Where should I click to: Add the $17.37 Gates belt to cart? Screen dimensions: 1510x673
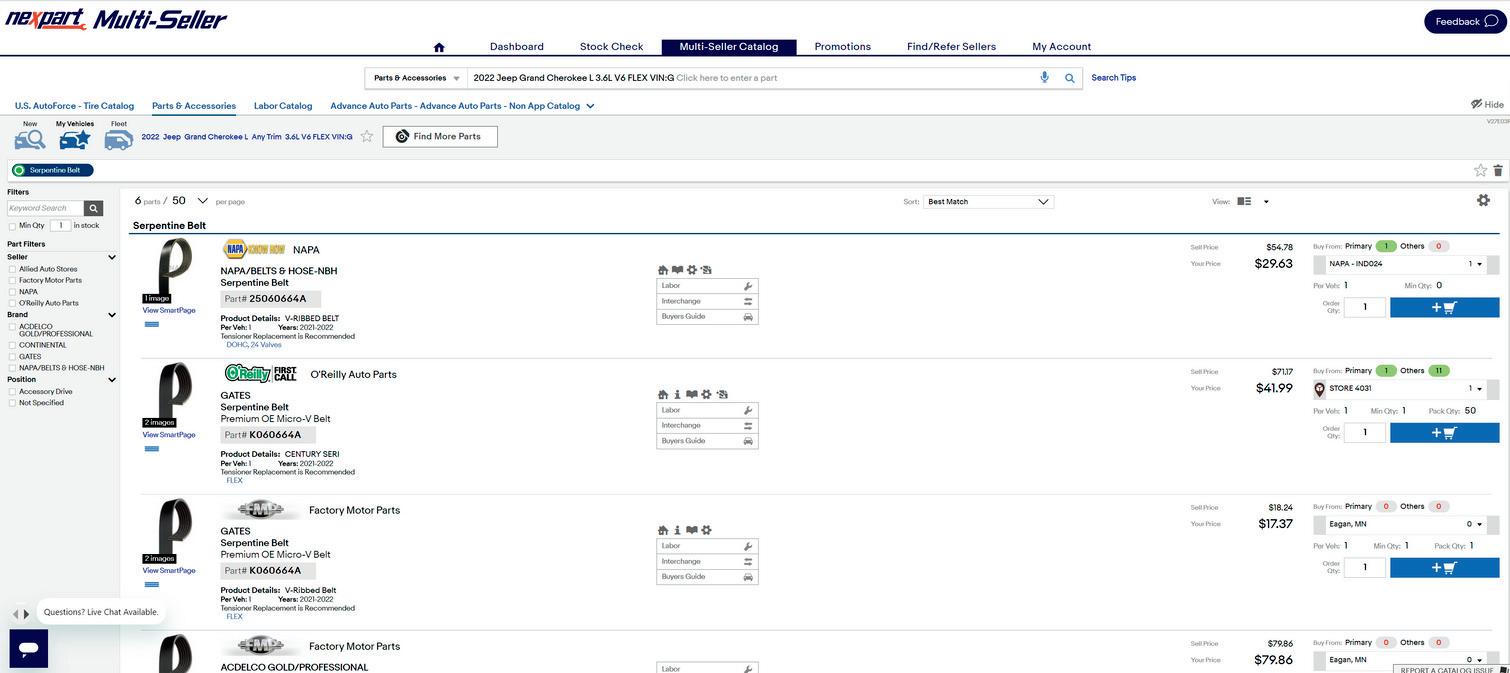(x=1444, y=567)
